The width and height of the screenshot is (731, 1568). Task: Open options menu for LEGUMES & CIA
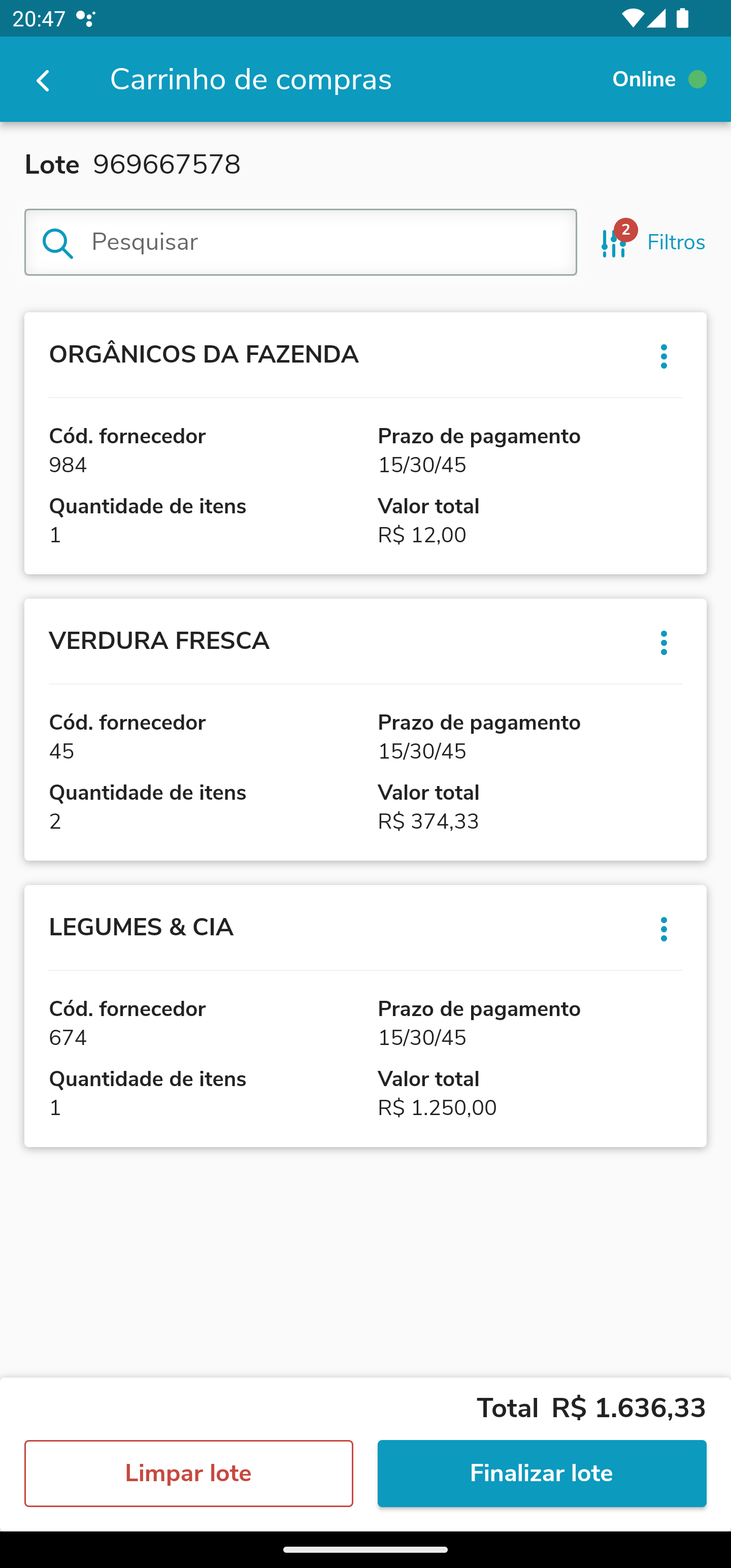pyautogui.click(x=663, y=929)
